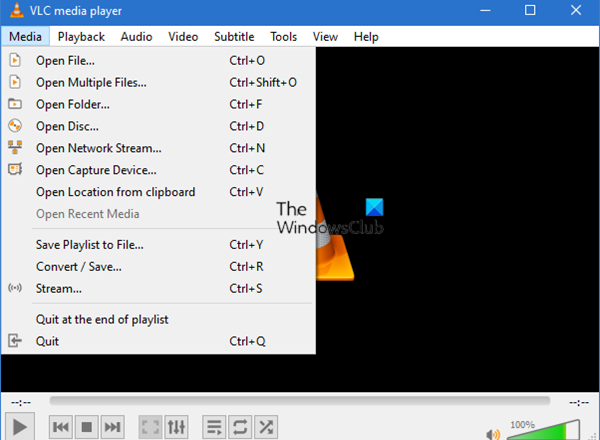Adjust the green volume slider
This screenshot has height=440, width=600.
(544, 430)
